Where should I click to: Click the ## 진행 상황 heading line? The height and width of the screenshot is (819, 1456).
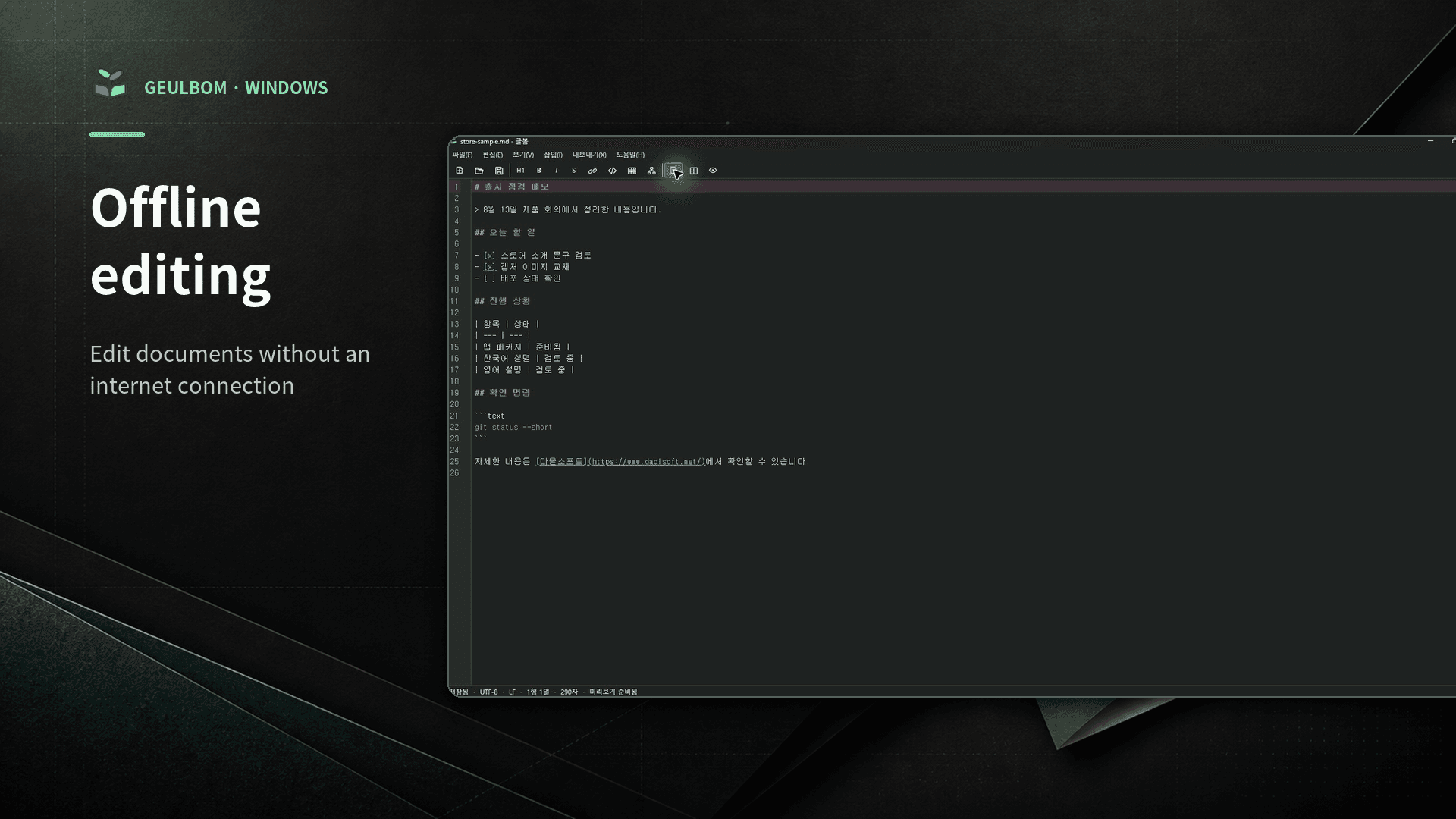[503, 301]
